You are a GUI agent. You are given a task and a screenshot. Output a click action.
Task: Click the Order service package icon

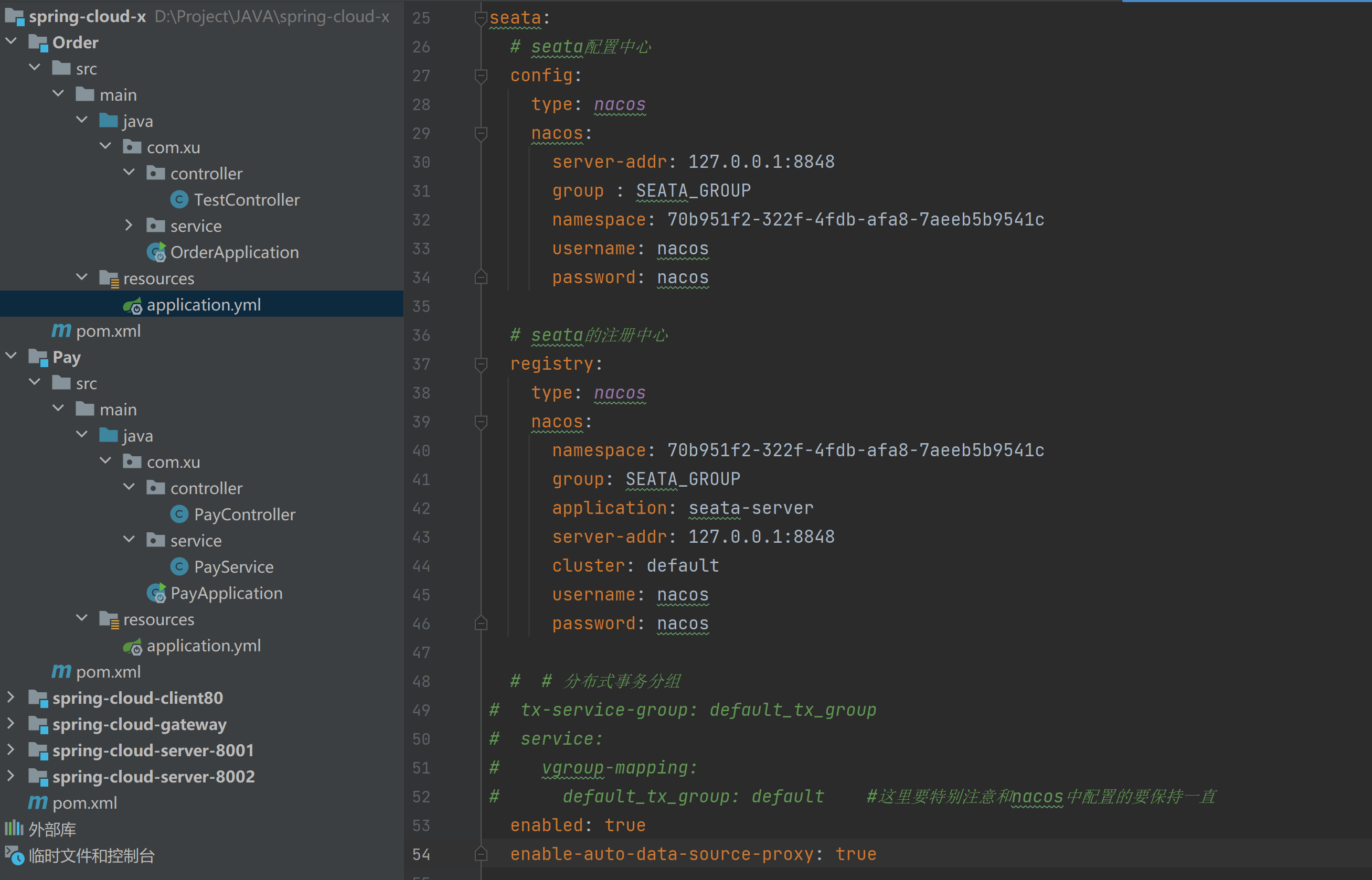point(155,226)
